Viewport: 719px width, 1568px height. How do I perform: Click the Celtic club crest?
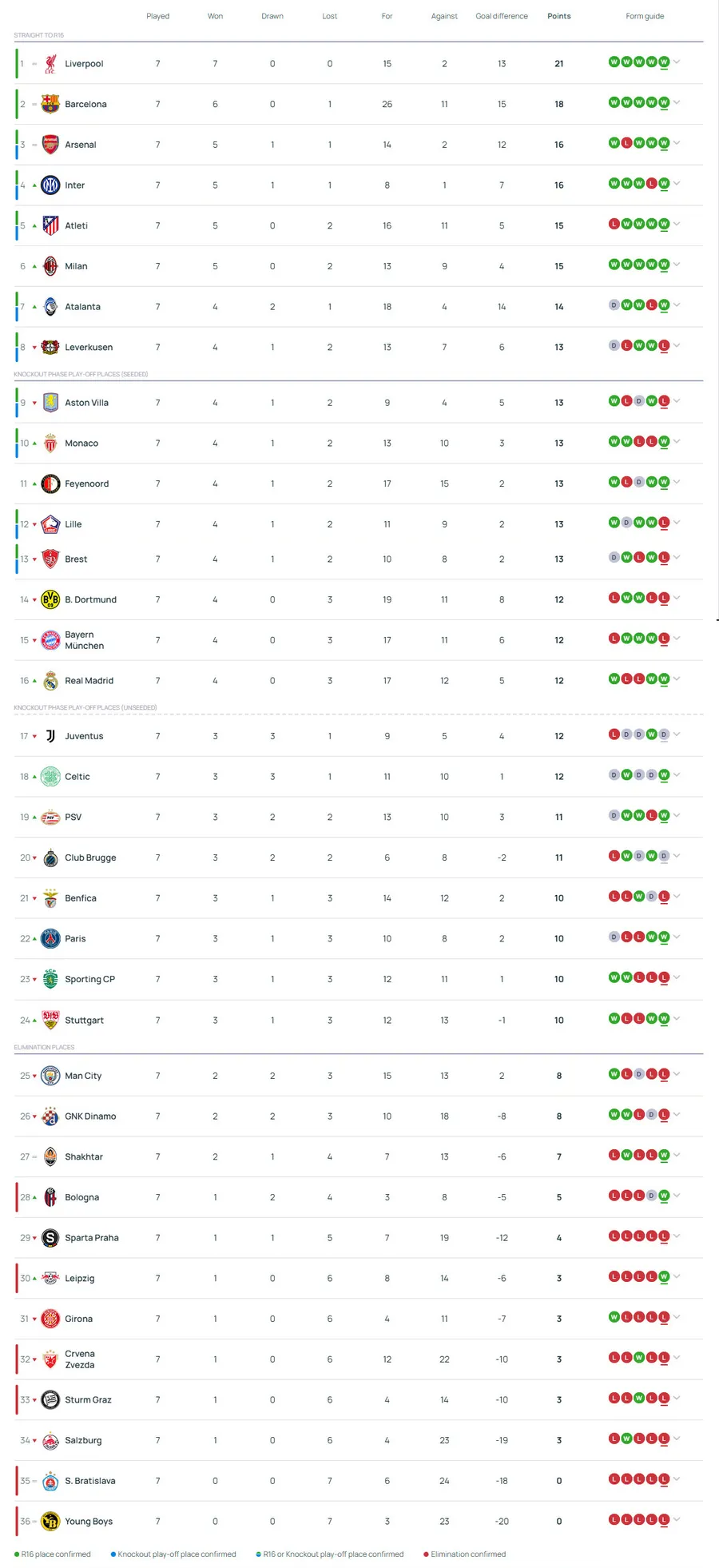pyautogui.click(x=50, y=777)
